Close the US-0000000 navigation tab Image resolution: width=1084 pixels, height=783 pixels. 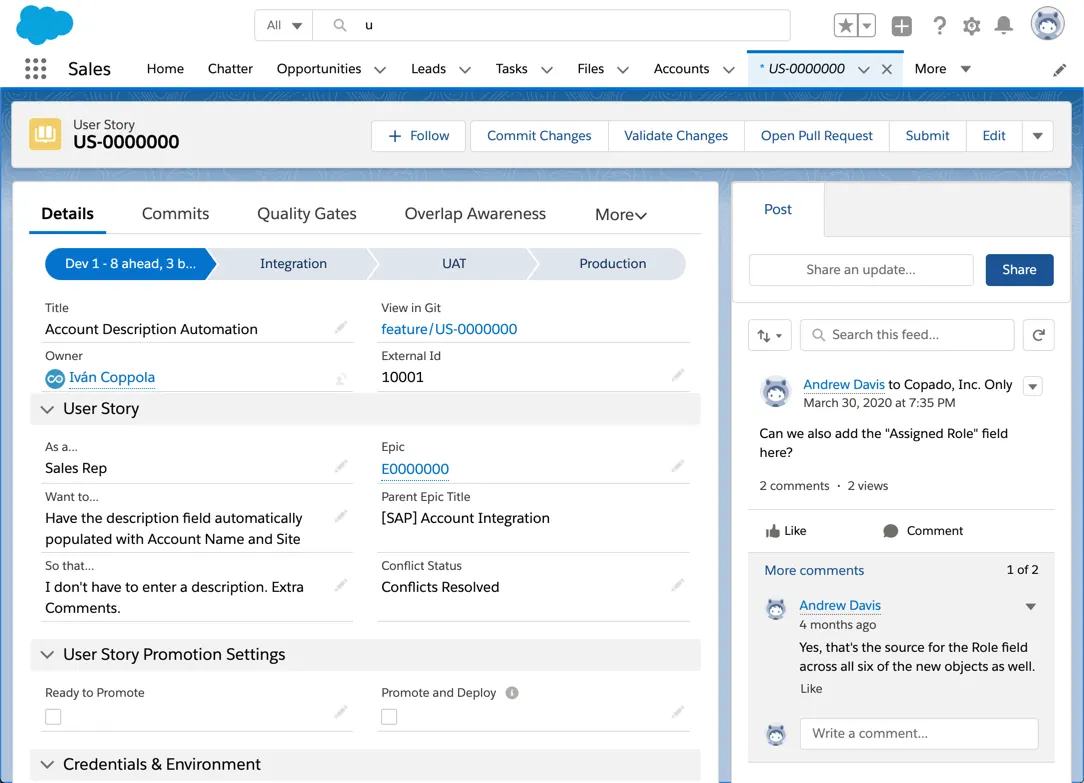(887, 69)
